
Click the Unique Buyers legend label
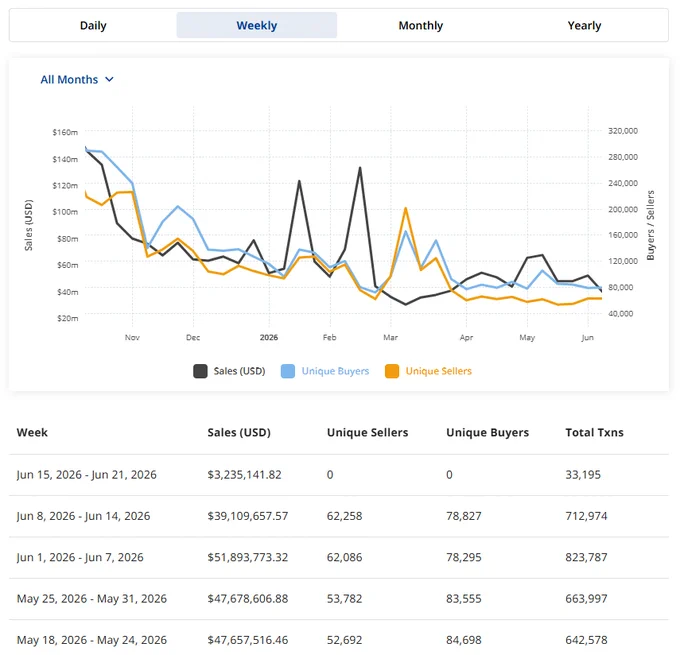coord(335,371)
